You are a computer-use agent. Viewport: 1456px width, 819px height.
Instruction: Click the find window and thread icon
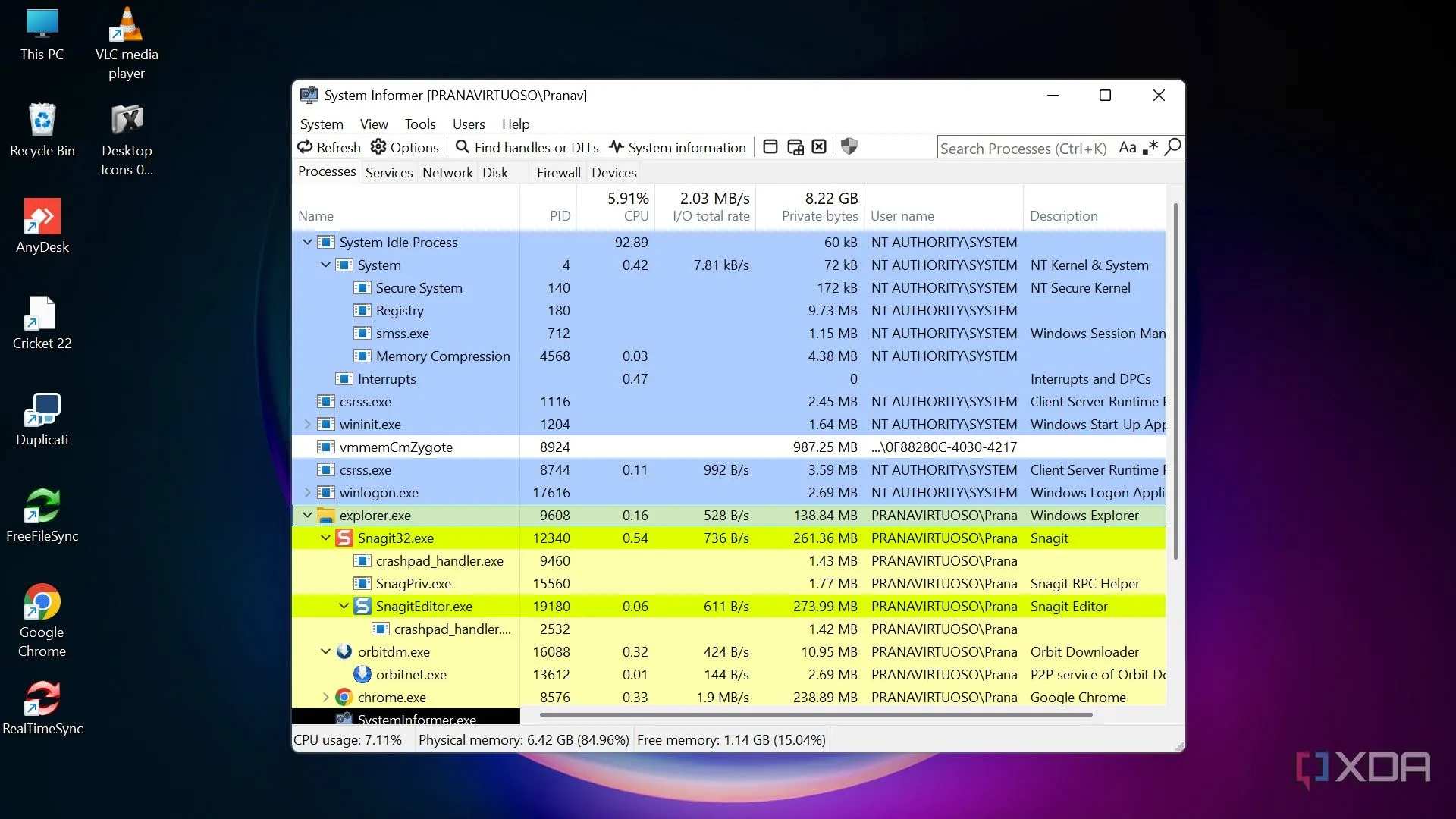pos(795,147)
